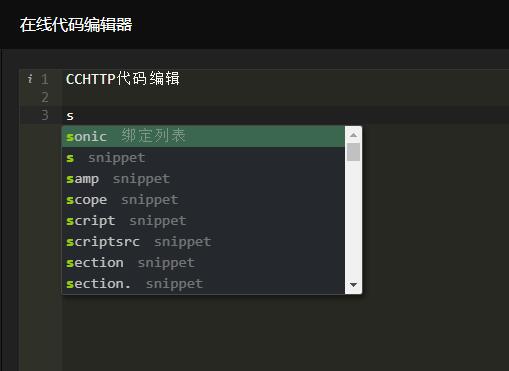This screenshot has width=509, height=371.
Task: Click line number 2 in the gutter
Action: [x=45, y=97]
